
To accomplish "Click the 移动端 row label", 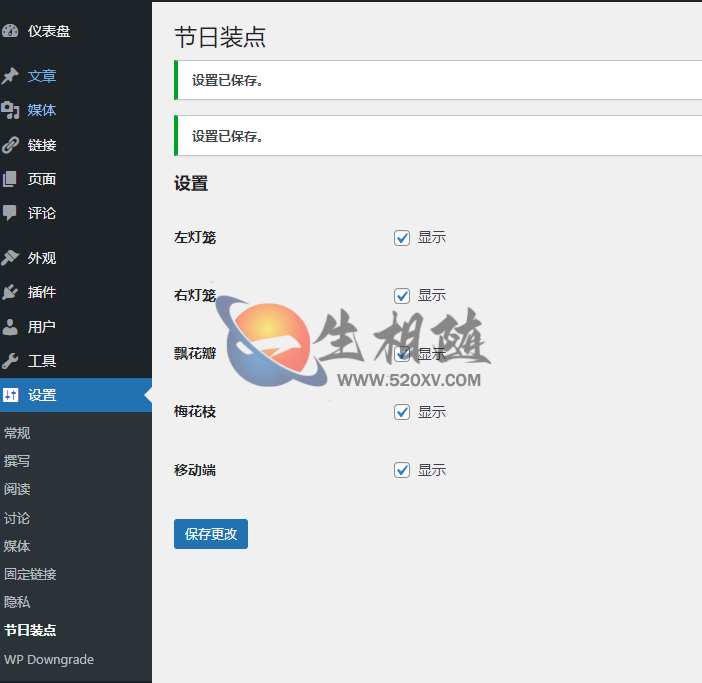I will pyautogui.click(x=195, y=470).
